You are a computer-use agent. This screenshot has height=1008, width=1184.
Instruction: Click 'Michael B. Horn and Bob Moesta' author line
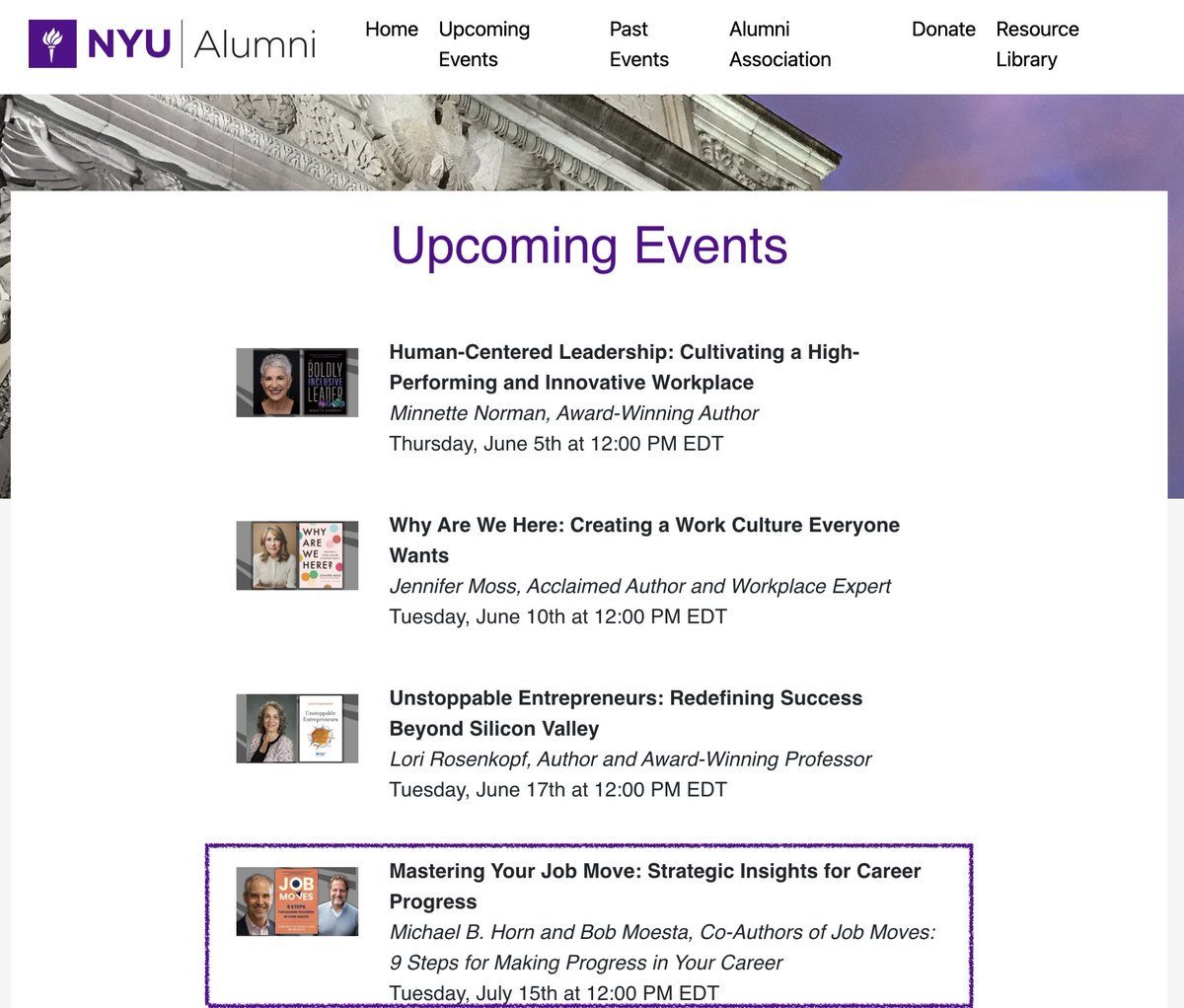pos(662,947)
